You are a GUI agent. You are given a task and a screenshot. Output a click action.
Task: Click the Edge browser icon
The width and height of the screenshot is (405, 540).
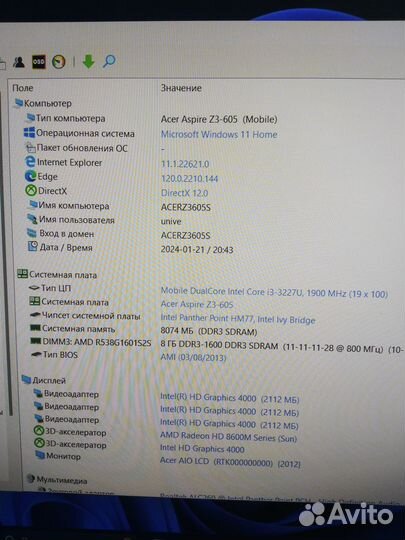30,176
